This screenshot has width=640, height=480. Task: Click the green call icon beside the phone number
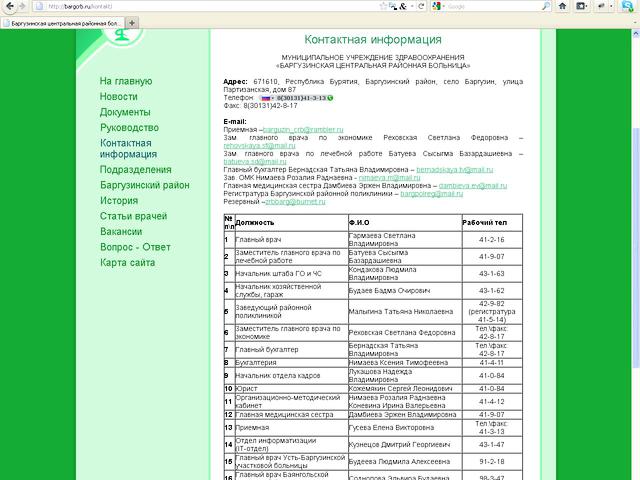pyautogui.click(x=330, y=97)
